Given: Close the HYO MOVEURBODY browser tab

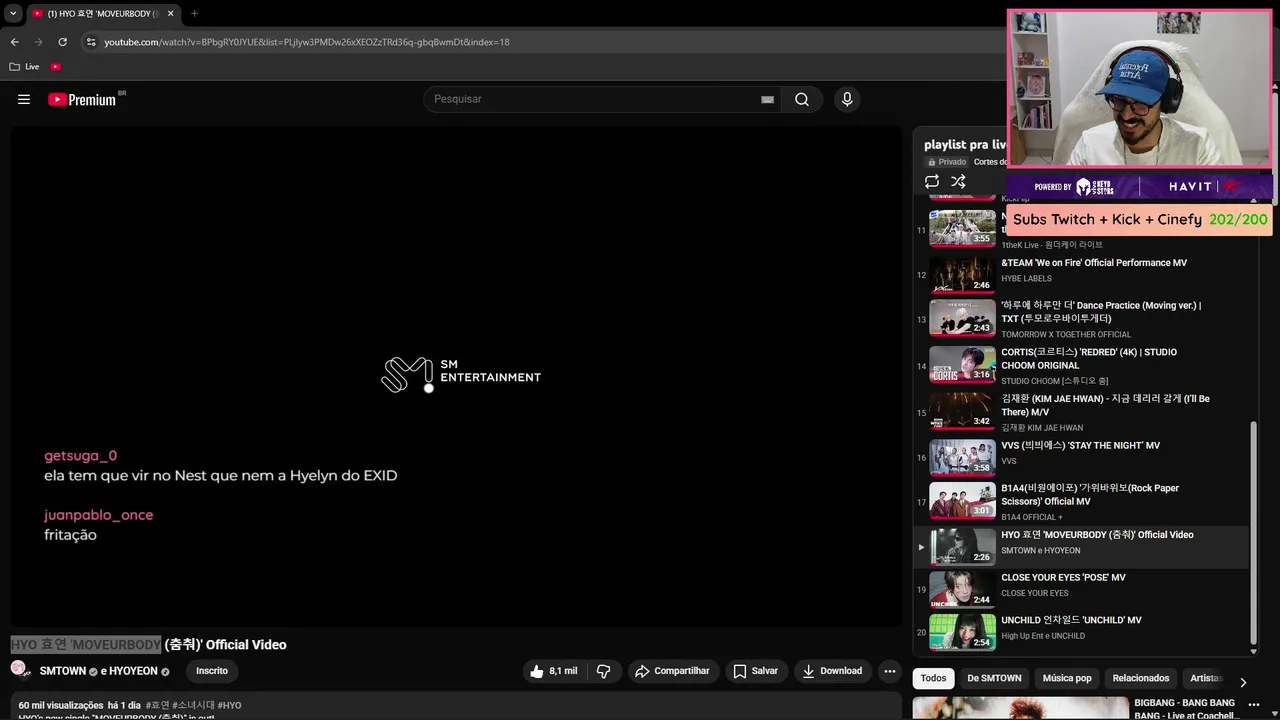Looking at the screenshot, I should point(170,14).
